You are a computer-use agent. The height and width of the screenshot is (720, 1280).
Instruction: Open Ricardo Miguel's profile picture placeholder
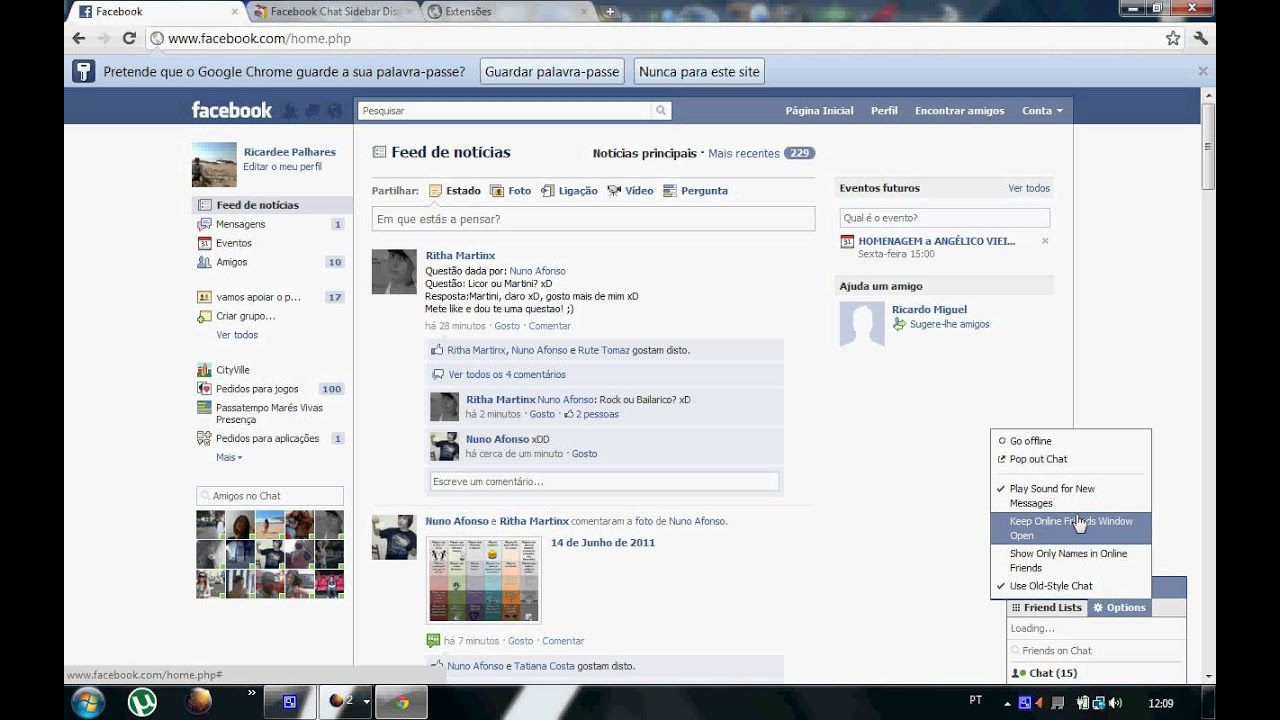point(862,324)
